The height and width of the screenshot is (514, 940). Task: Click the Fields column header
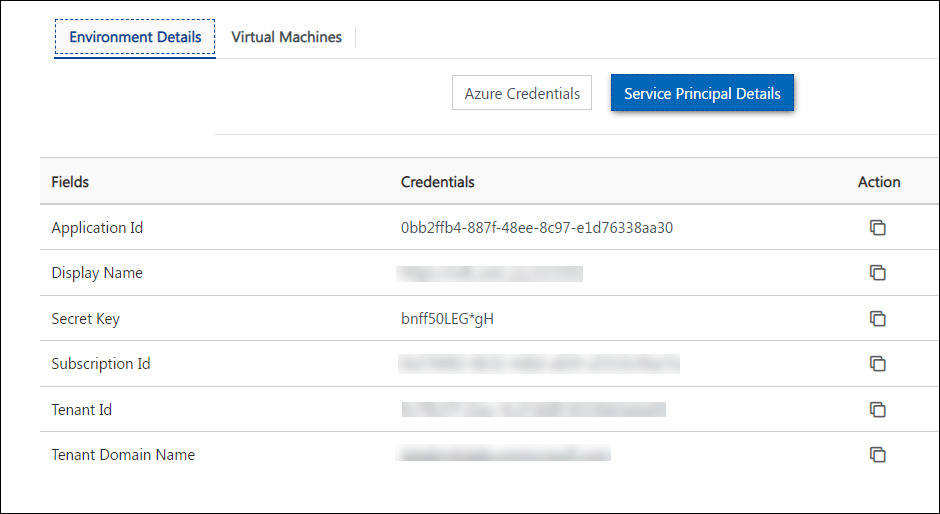point(70,182)
